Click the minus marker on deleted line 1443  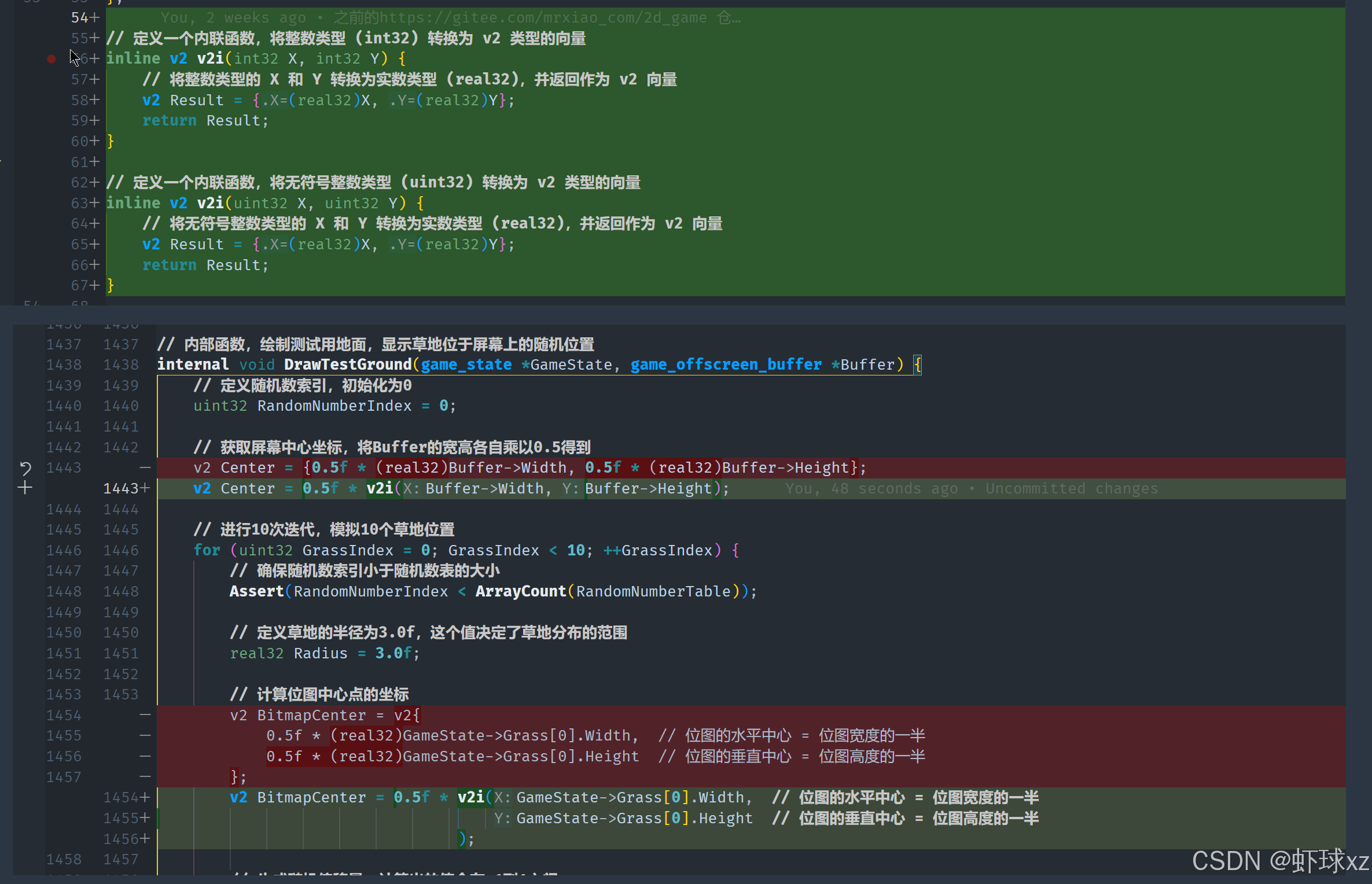(x=145, y=467)
